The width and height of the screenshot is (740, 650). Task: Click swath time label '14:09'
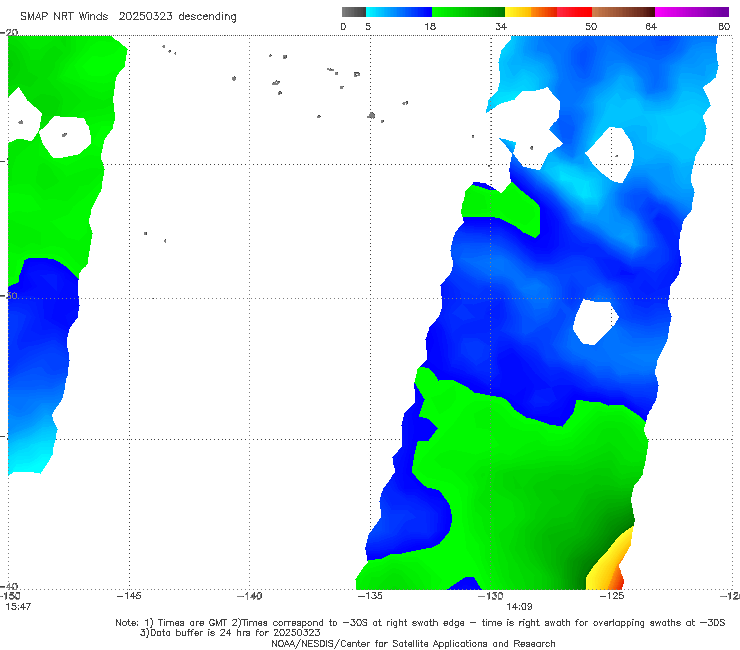tap(519, 607)
